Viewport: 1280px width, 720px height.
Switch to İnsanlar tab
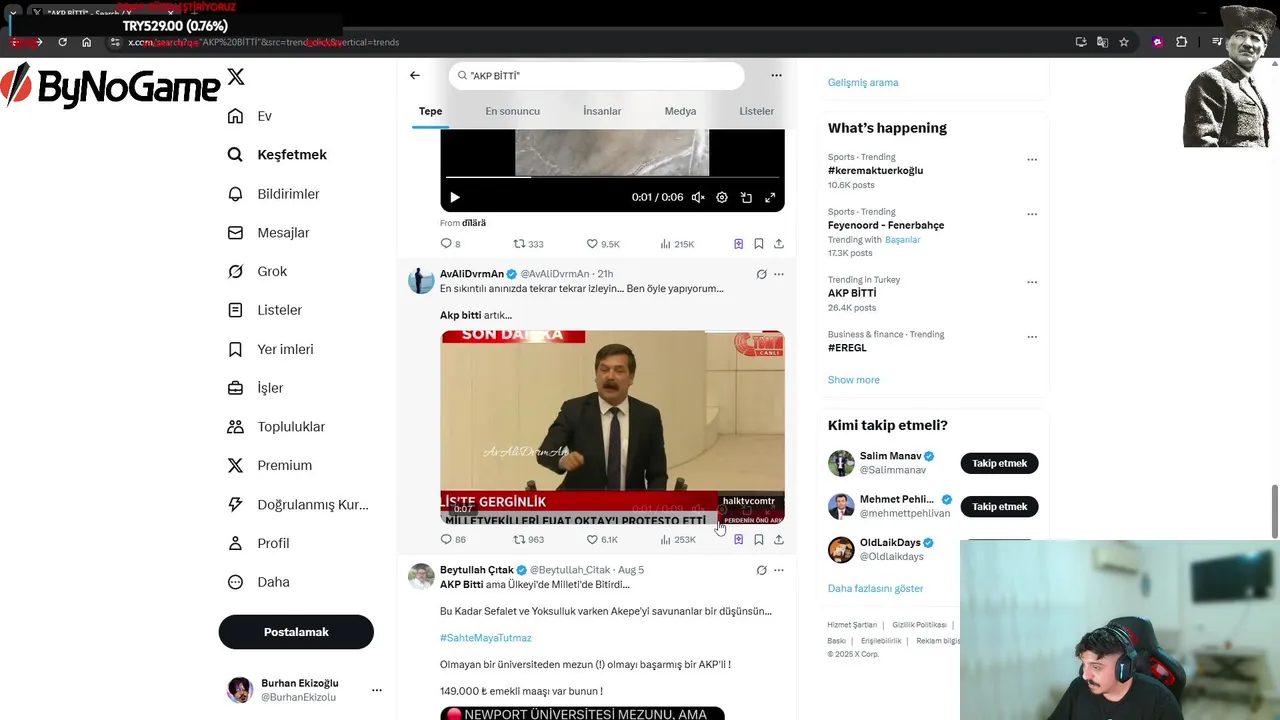click(x=602, y=111)
